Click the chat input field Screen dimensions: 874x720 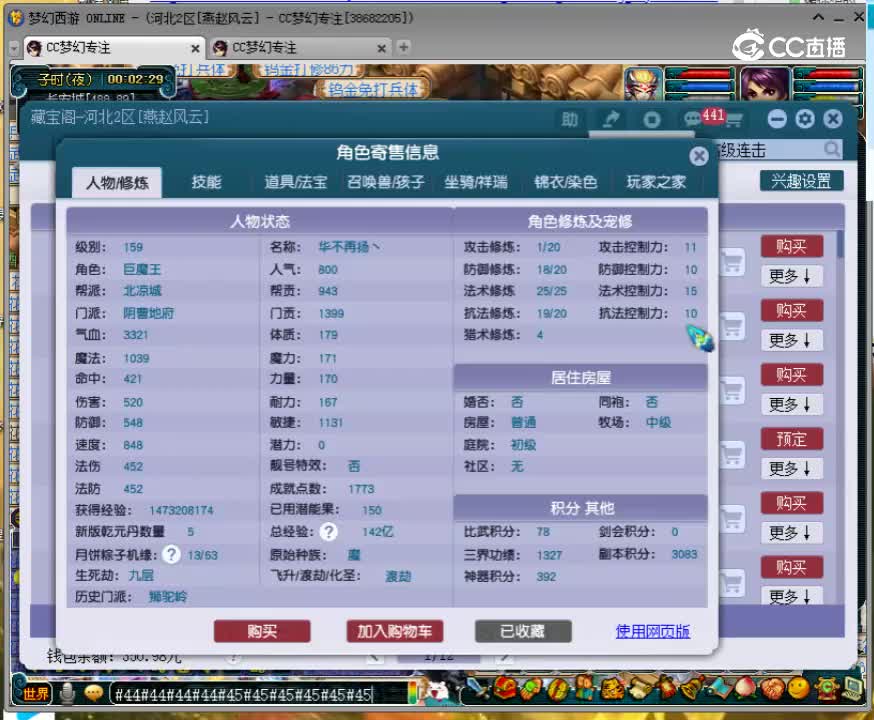[258, 694]
